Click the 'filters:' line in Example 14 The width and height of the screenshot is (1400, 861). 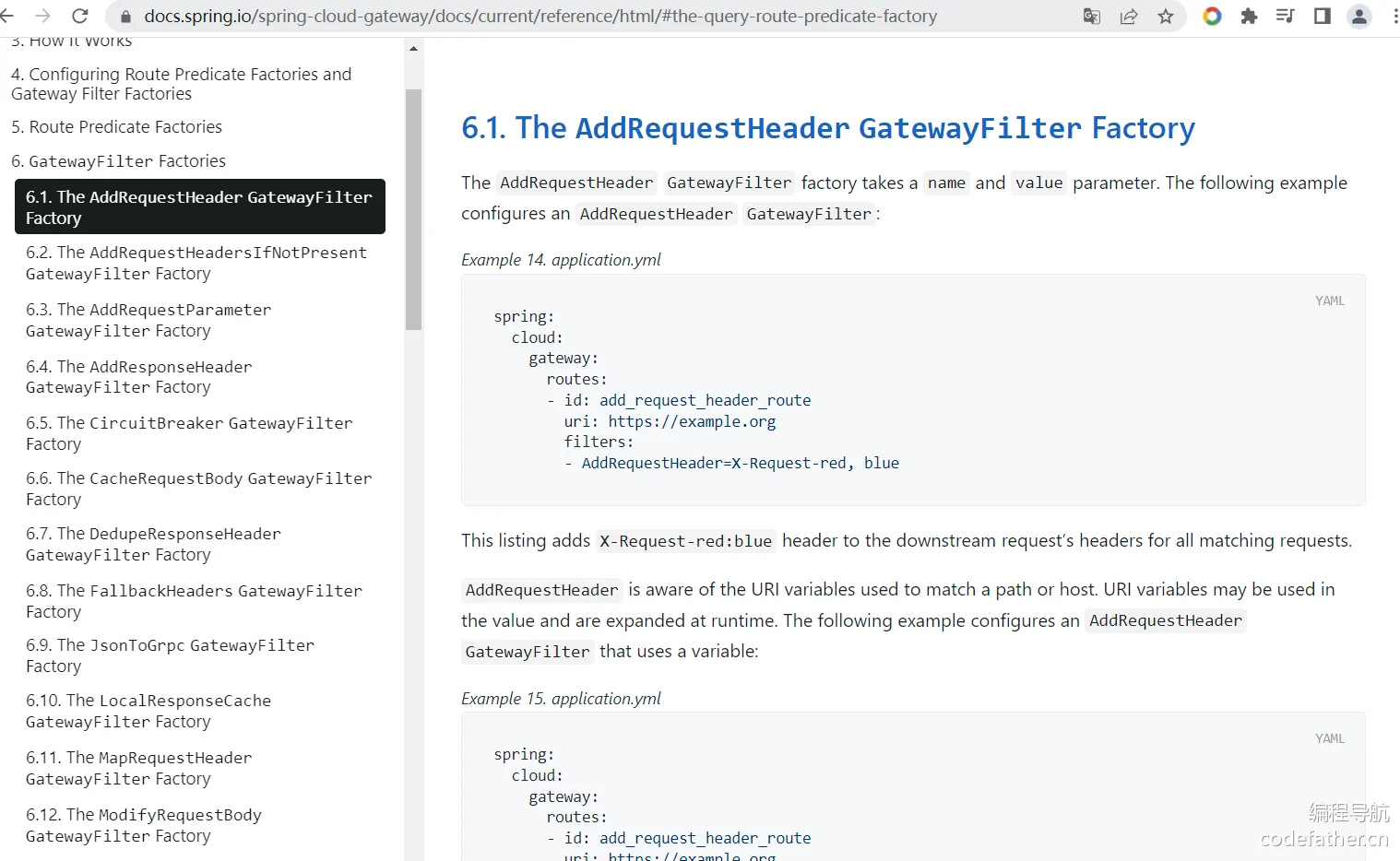[599, 442]
